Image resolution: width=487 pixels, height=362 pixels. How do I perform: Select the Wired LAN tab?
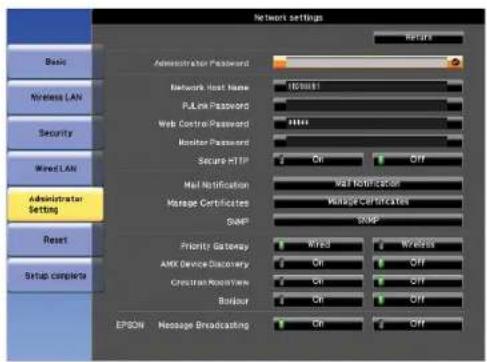pos(55,169)
